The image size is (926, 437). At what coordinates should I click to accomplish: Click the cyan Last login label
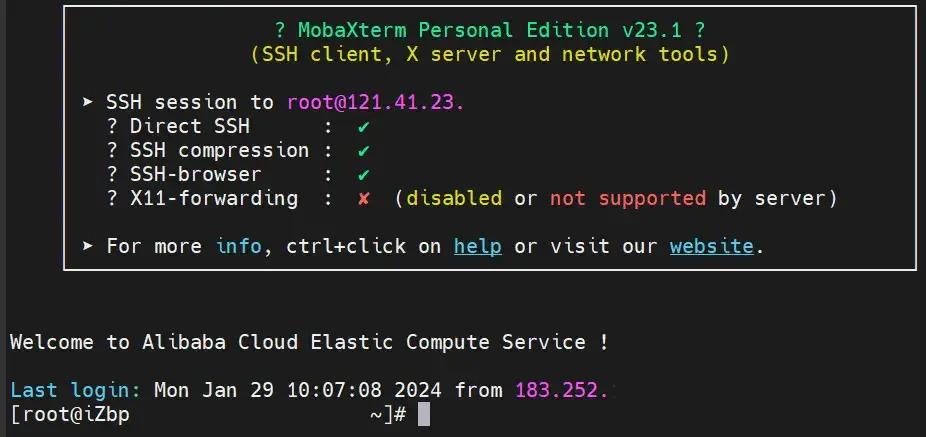76,390
